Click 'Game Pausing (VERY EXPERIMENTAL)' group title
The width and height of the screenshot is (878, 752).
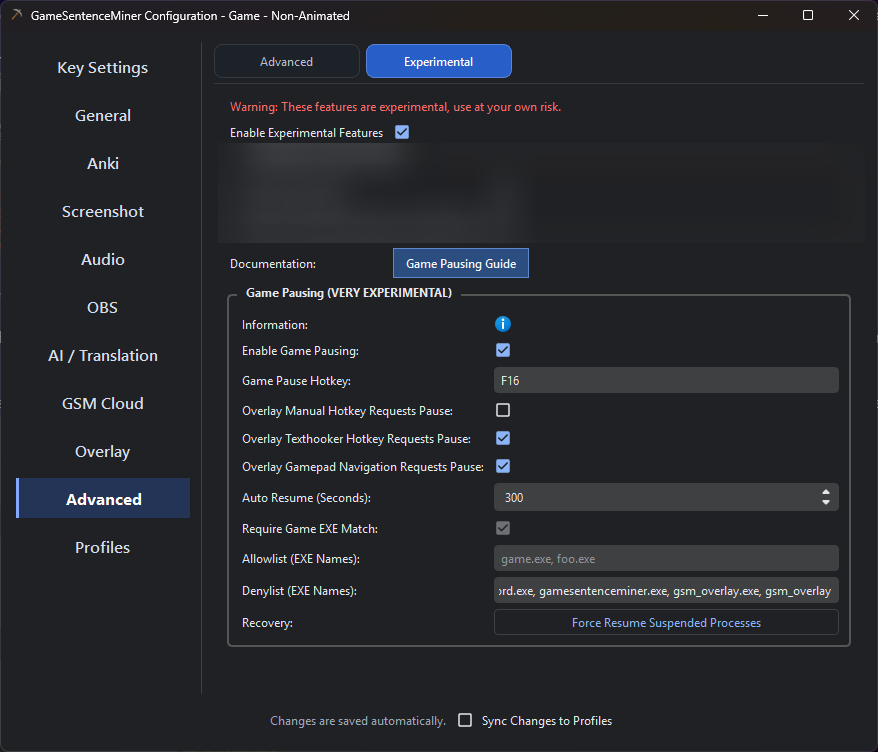[x=349, y=293]
